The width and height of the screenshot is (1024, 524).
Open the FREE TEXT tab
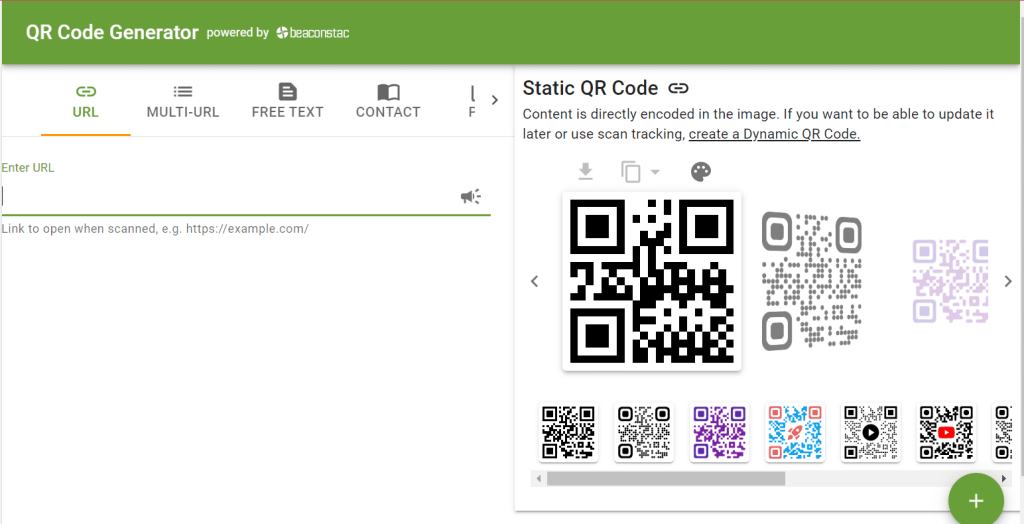[x=287, y=101]
